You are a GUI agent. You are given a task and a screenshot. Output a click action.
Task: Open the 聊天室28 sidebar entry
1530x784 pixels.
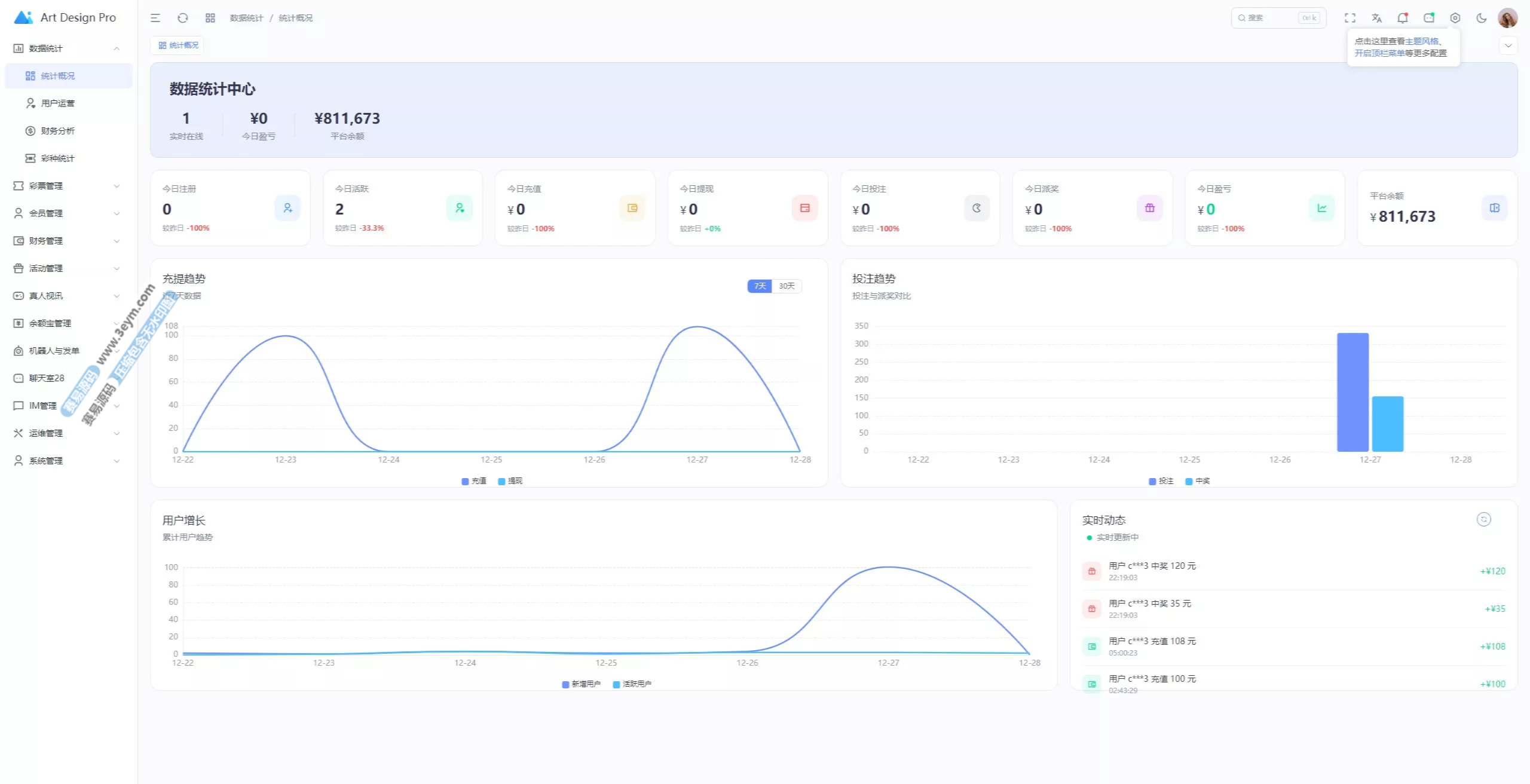(x=47, y=378)
